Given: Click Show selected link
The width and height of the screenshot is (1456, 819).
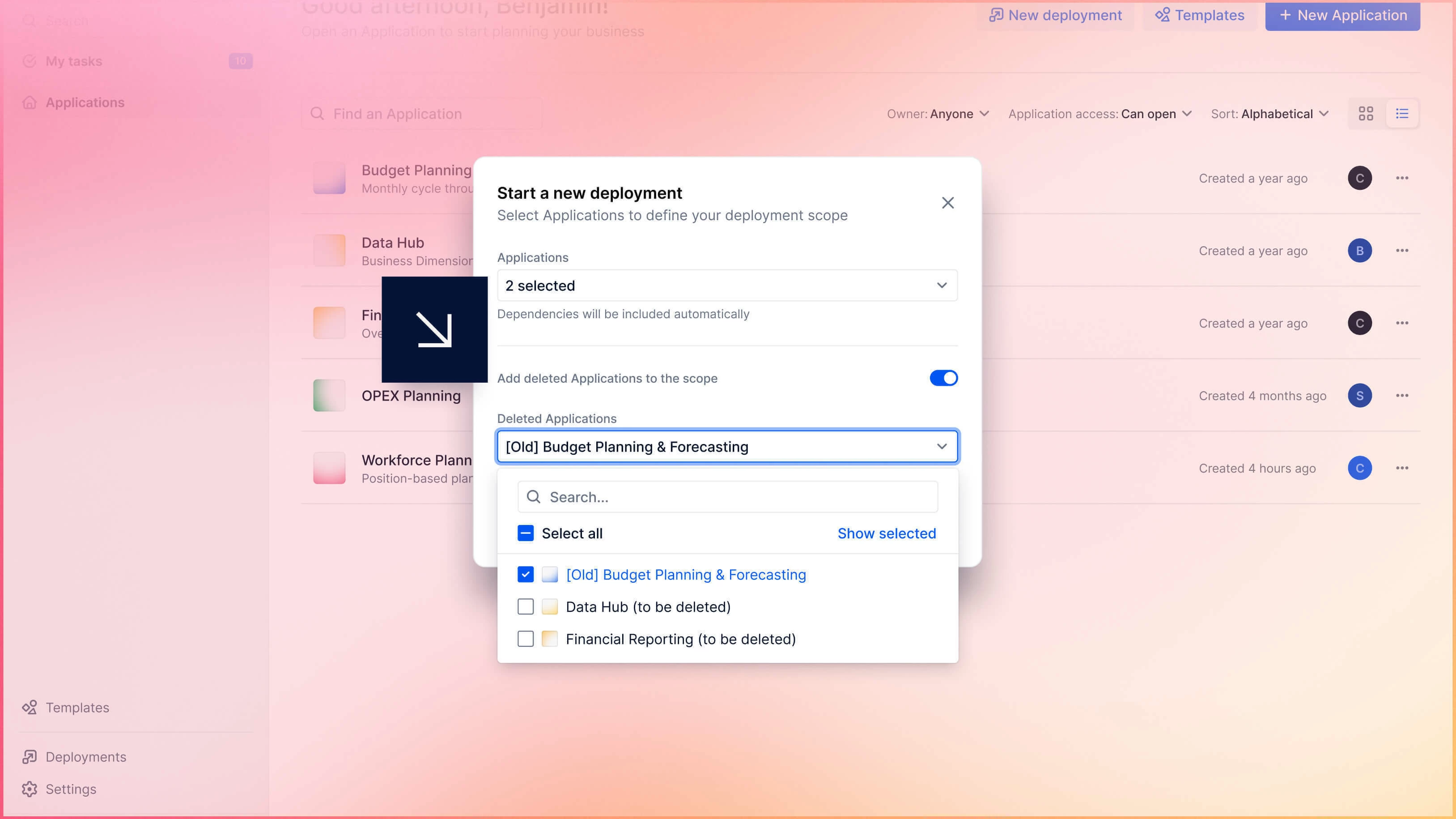Looking at the screenshot, I should click(x=886, y=533).
